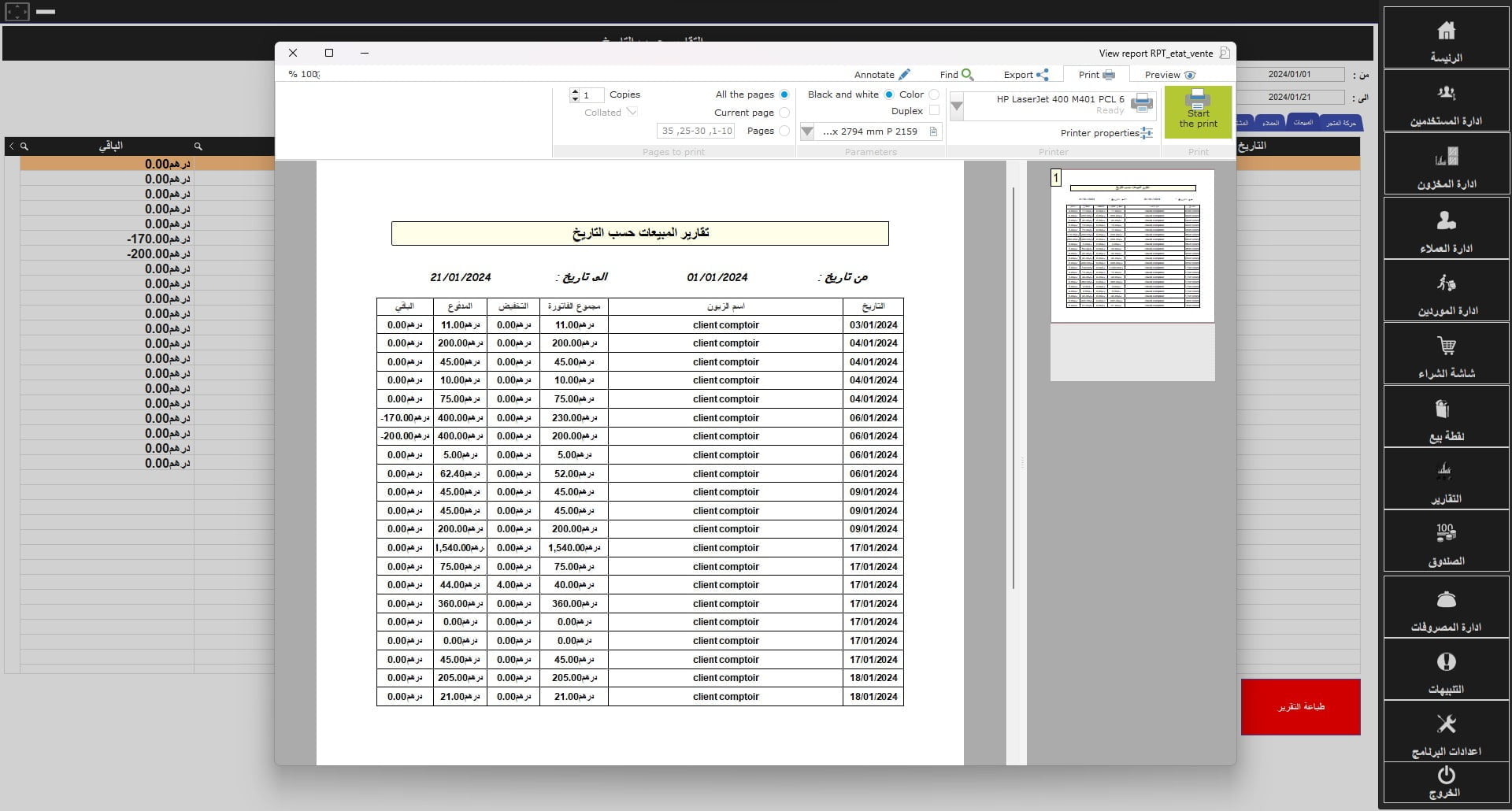This screenshot has width=1512, height=811.
Task: Open expenses management ادارة المصروفات
Action: pyautogui.click(x=1446, y=606)
